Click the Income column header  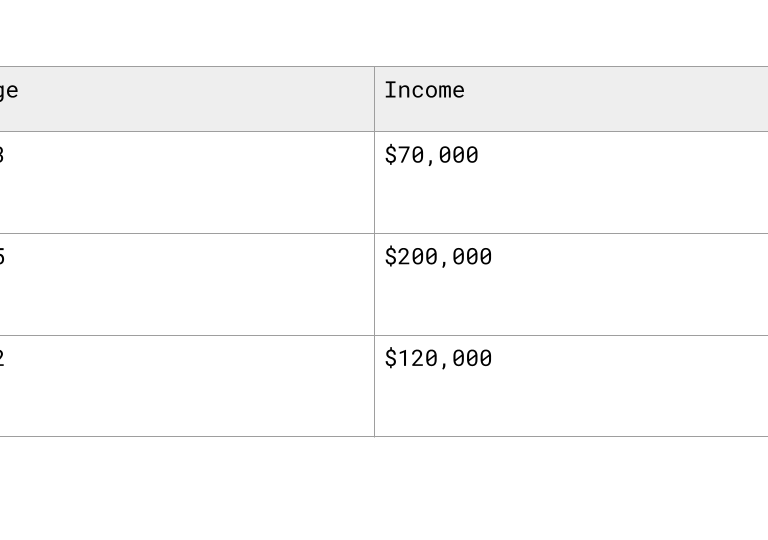tap(425, 90)
